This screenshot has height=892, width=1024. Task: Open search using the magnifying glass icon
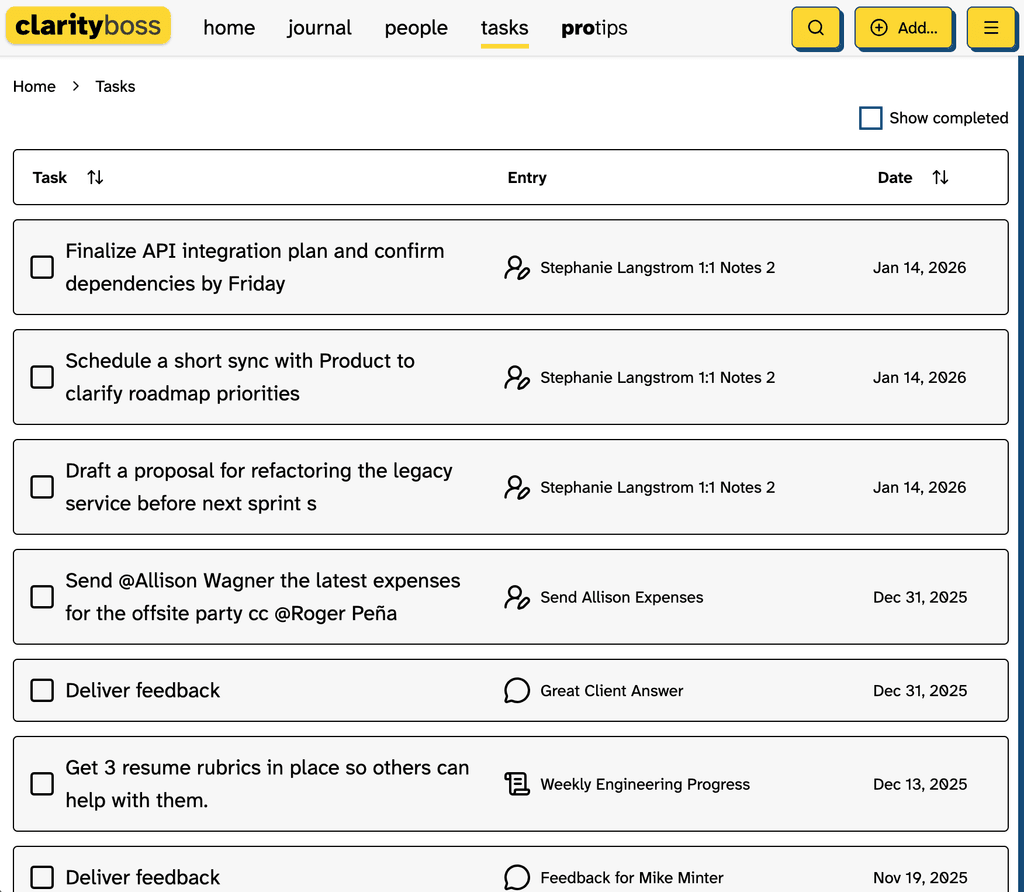[816, 28]
